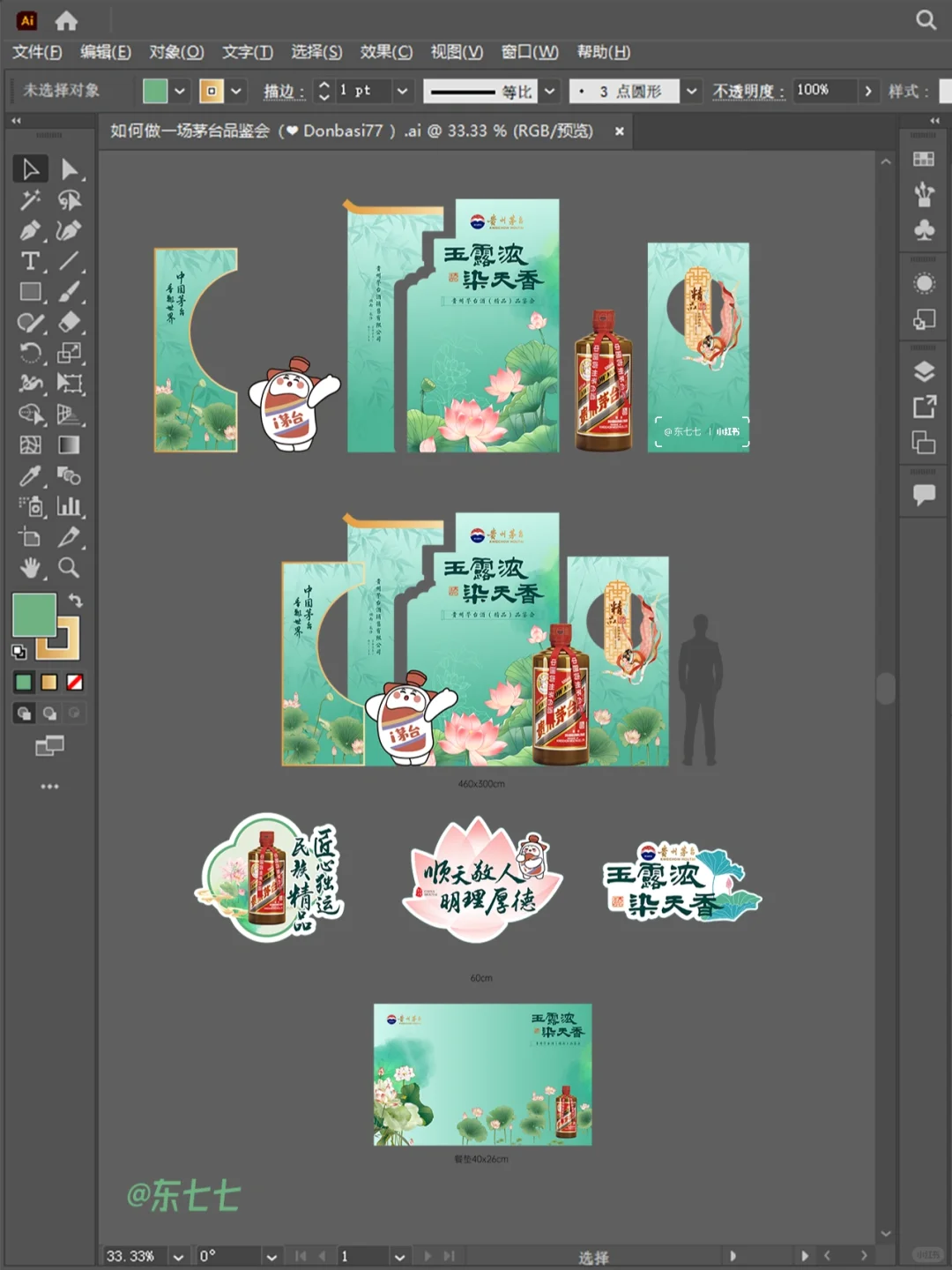Swap fill and stroke colors
This screenshot has width=952, height=1270.
point(76,601)
